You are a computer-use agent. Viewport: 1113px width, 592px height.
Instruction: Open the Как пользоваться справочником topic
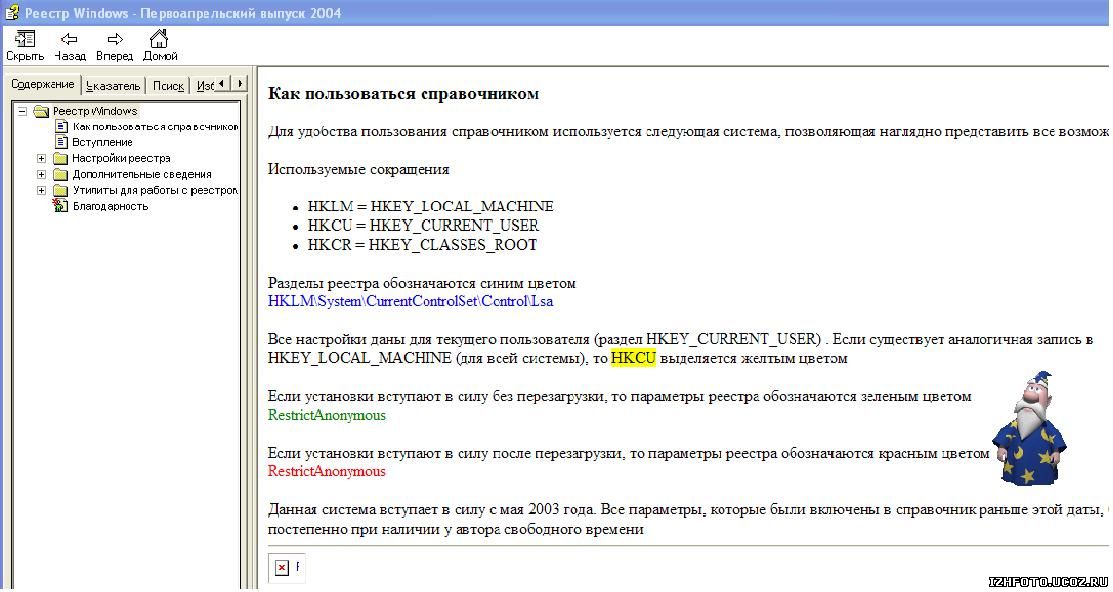click(x=155, y=126)
